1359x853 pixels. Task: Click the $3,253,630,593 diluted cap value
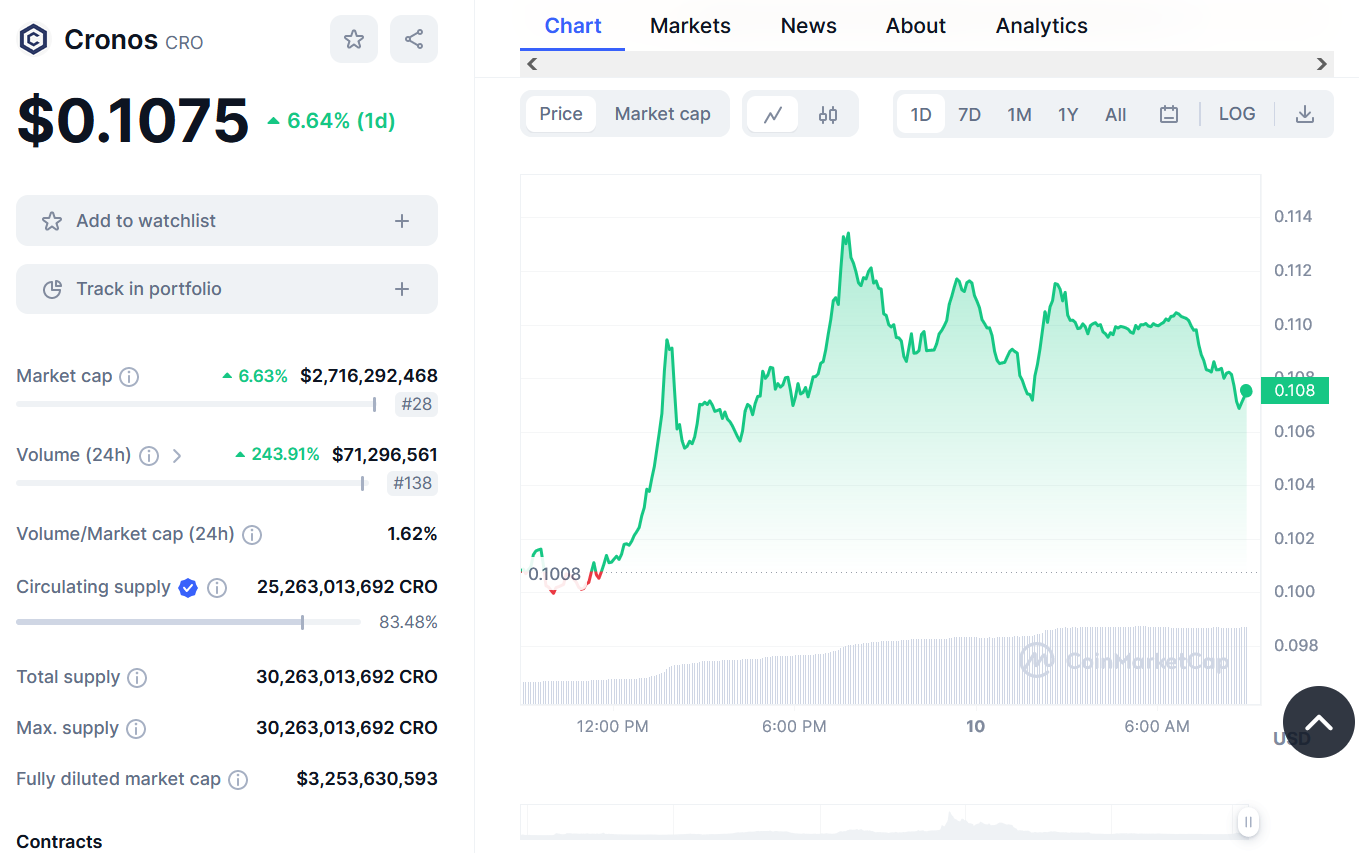367,779
